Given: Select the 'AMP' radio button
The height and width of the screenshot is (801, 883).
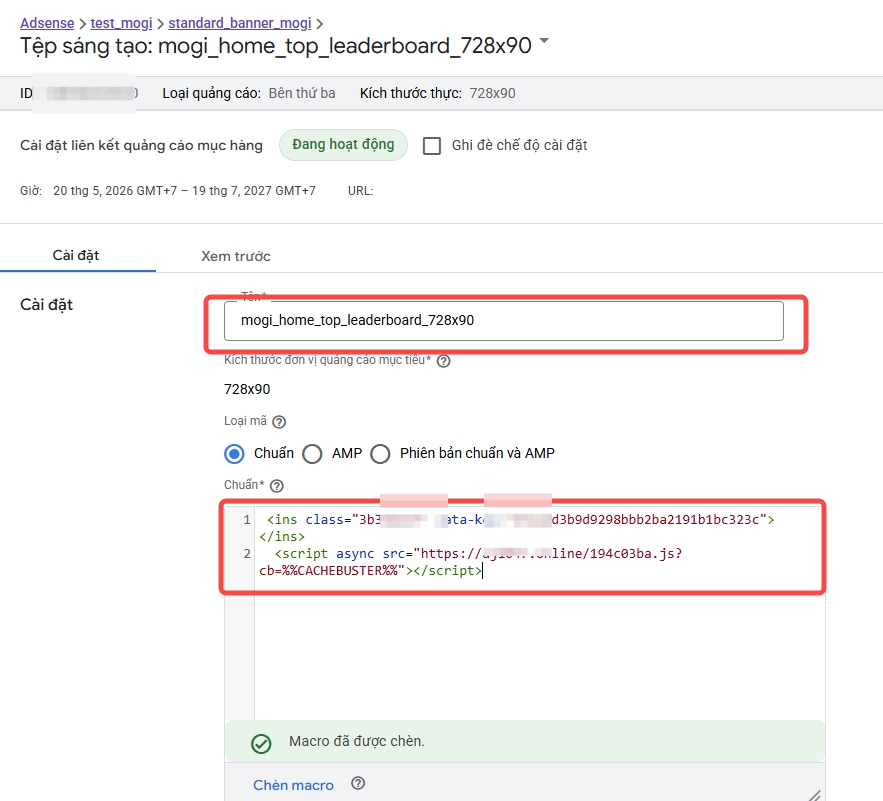Looking at the screenshot, I should point(312,453).
